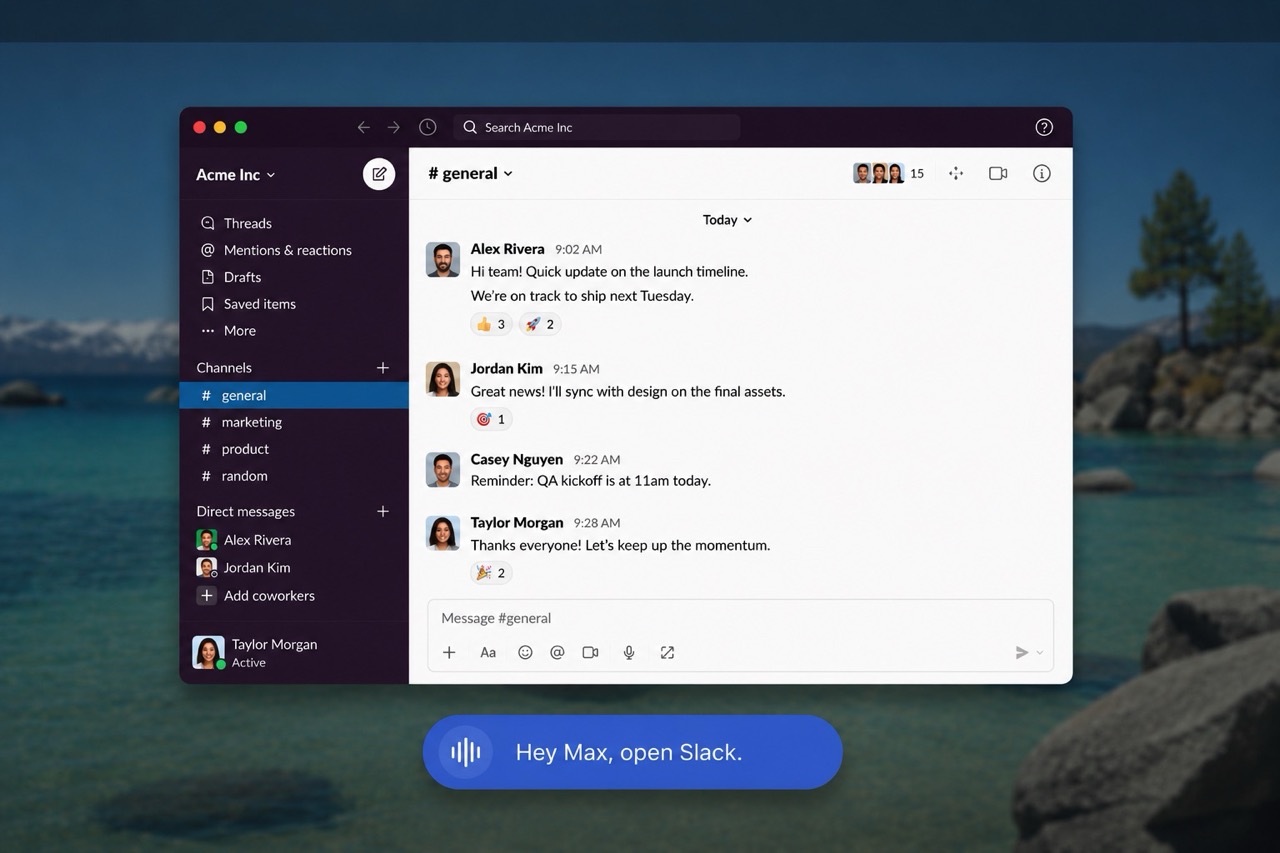Open the emoji picker in the composer
The height and width of the screenshot is (853, 1280).
525,652
